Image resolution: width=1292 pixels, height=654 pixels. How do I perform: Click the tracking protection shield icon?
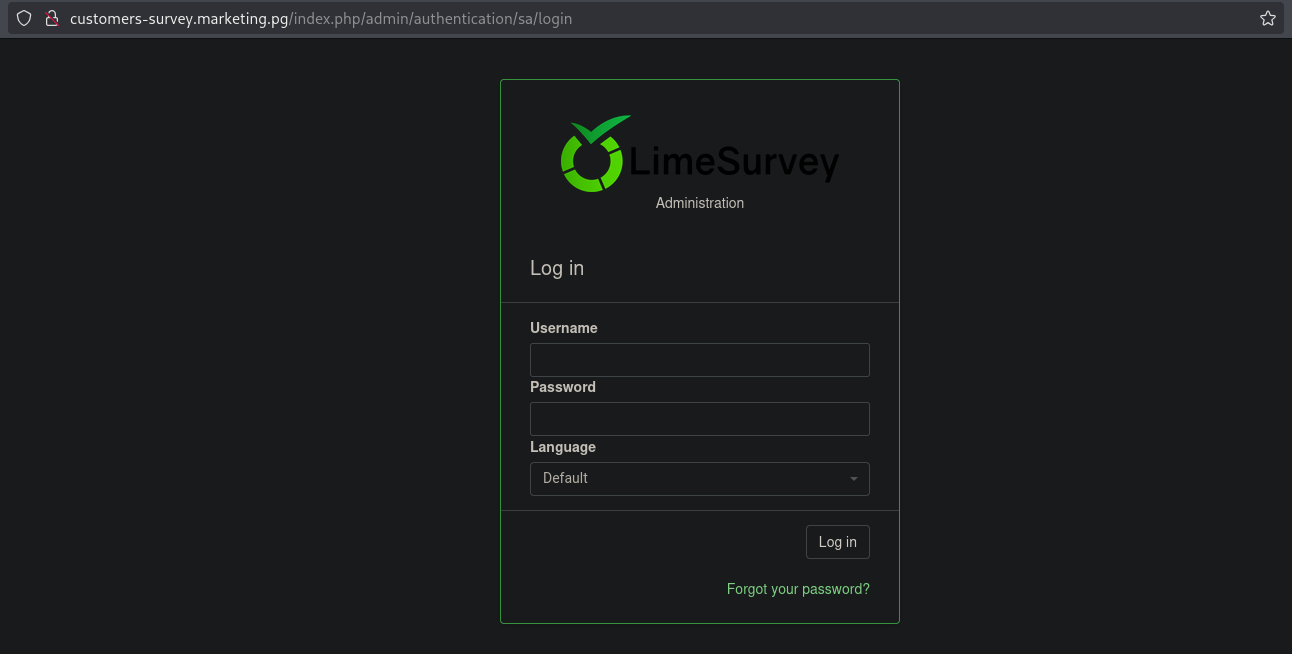pos(24,18)
